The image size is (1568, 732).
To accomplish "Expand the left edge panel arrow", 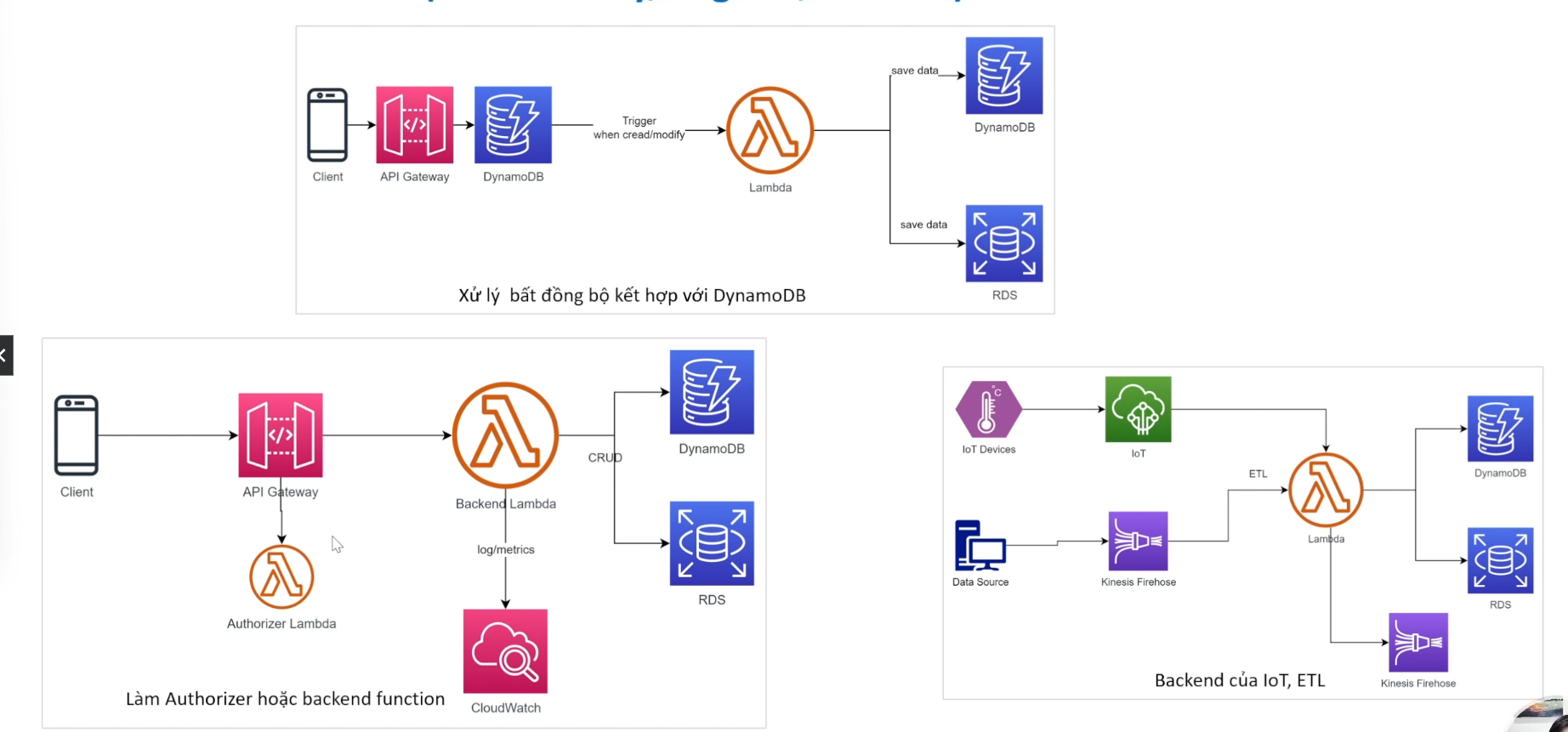I will (x=5, y=355).
